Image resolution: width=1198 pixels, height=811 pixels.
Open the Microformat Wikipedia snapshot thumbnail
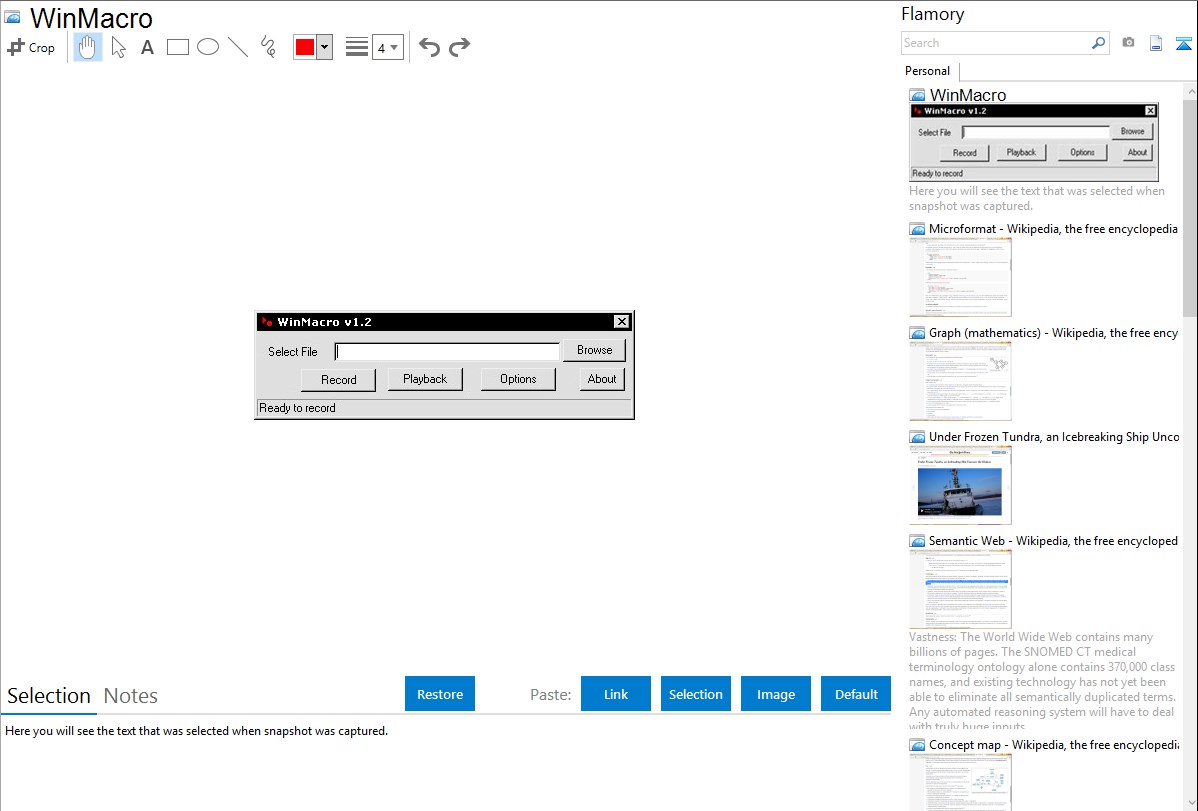[960, 277]
